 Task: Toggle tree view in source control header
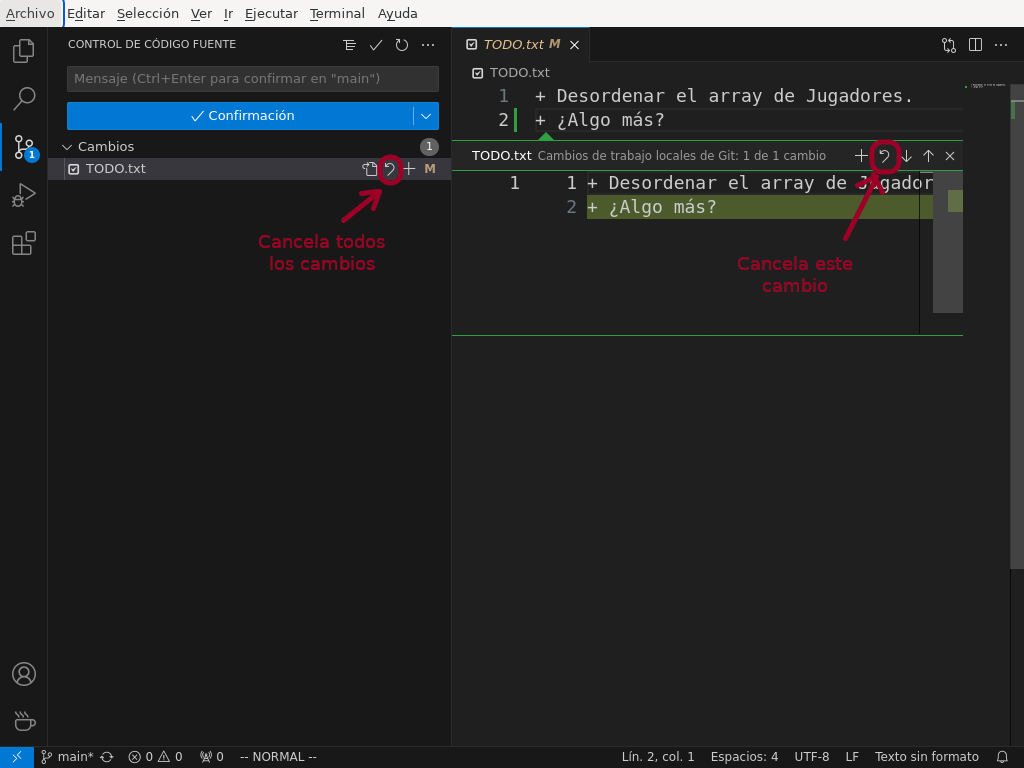(x=349, y=45)
